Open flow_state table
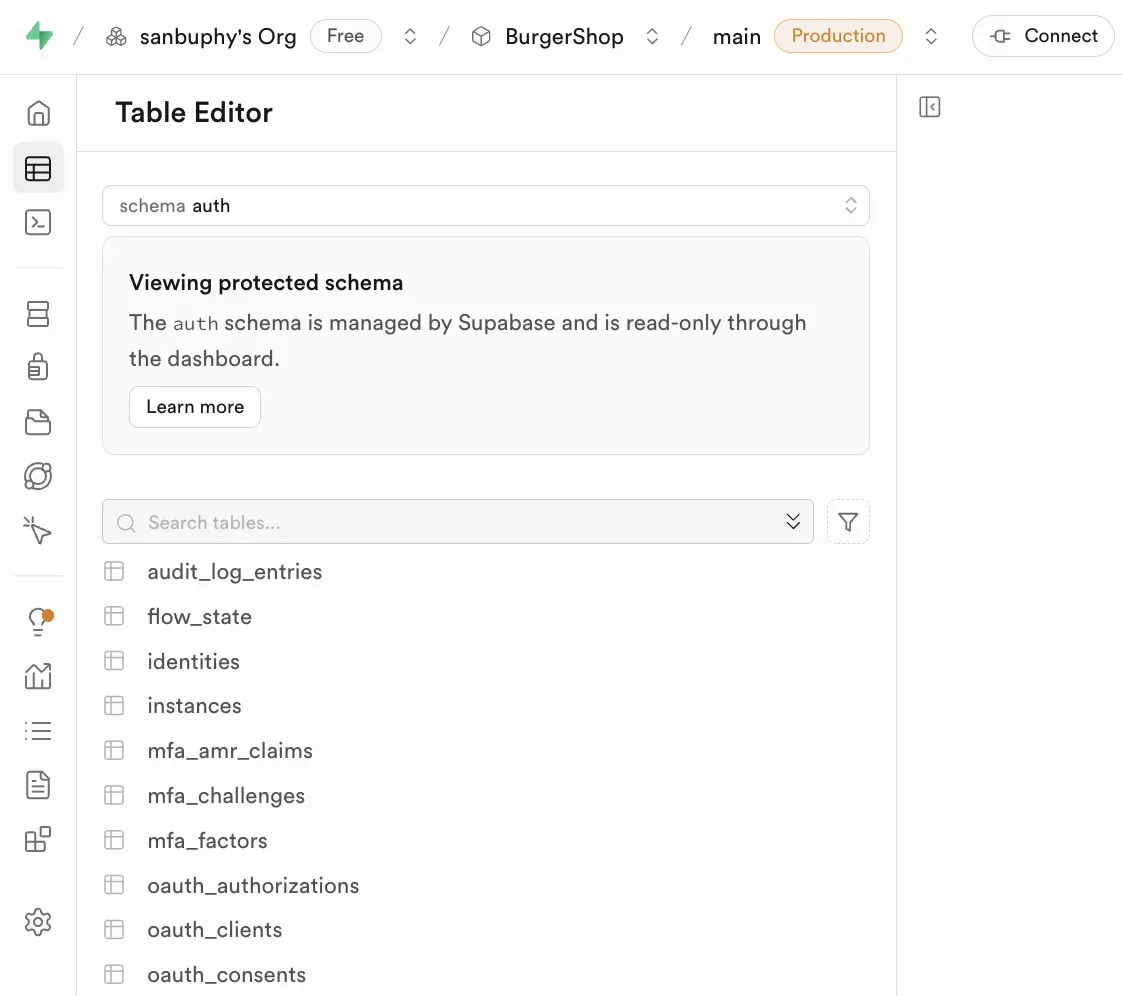The height and width of the screenshot is (996, 1122). (x=200, y=617)
